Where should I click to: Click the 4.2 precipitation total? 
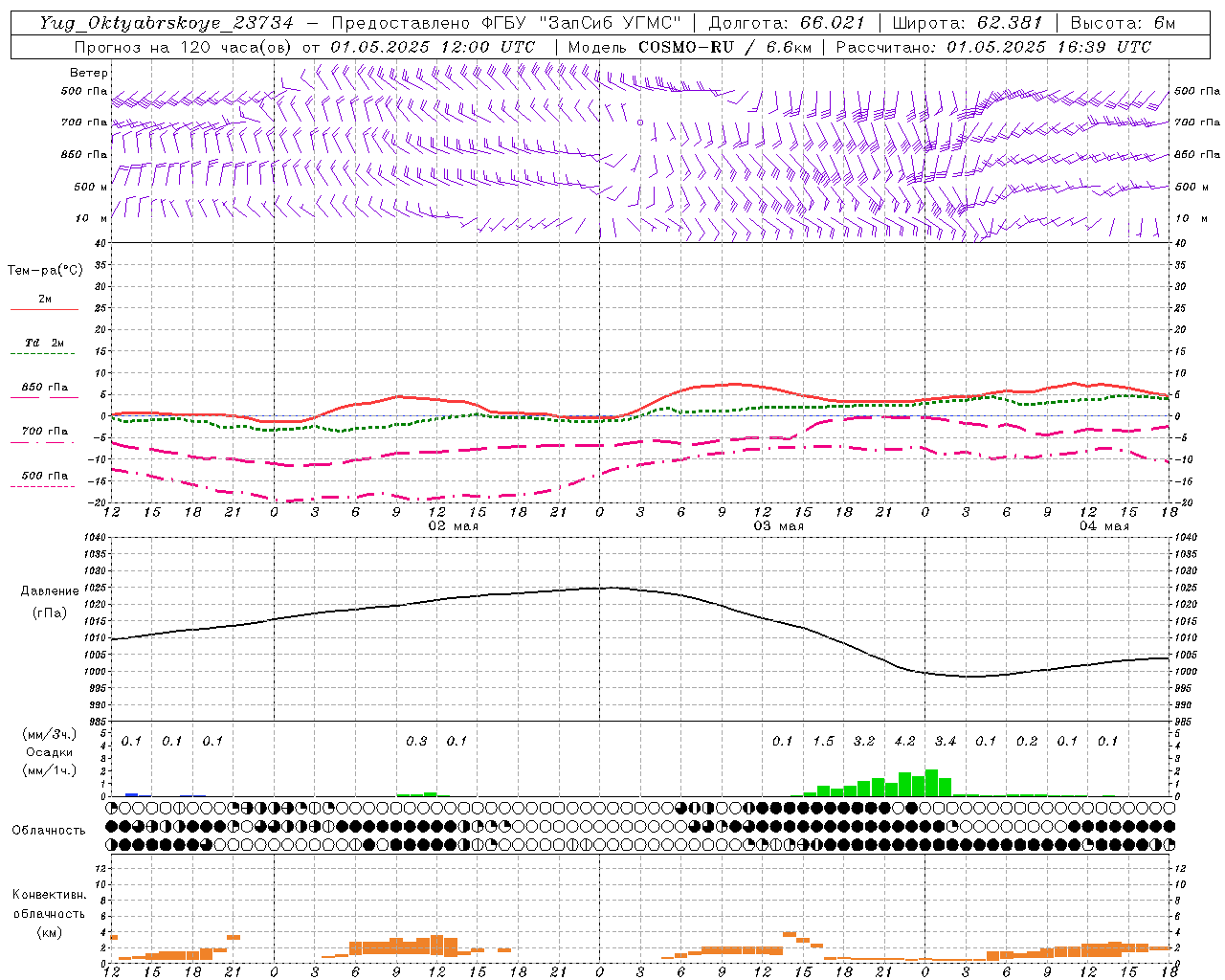pyautogui.click(x=904, y=742)
